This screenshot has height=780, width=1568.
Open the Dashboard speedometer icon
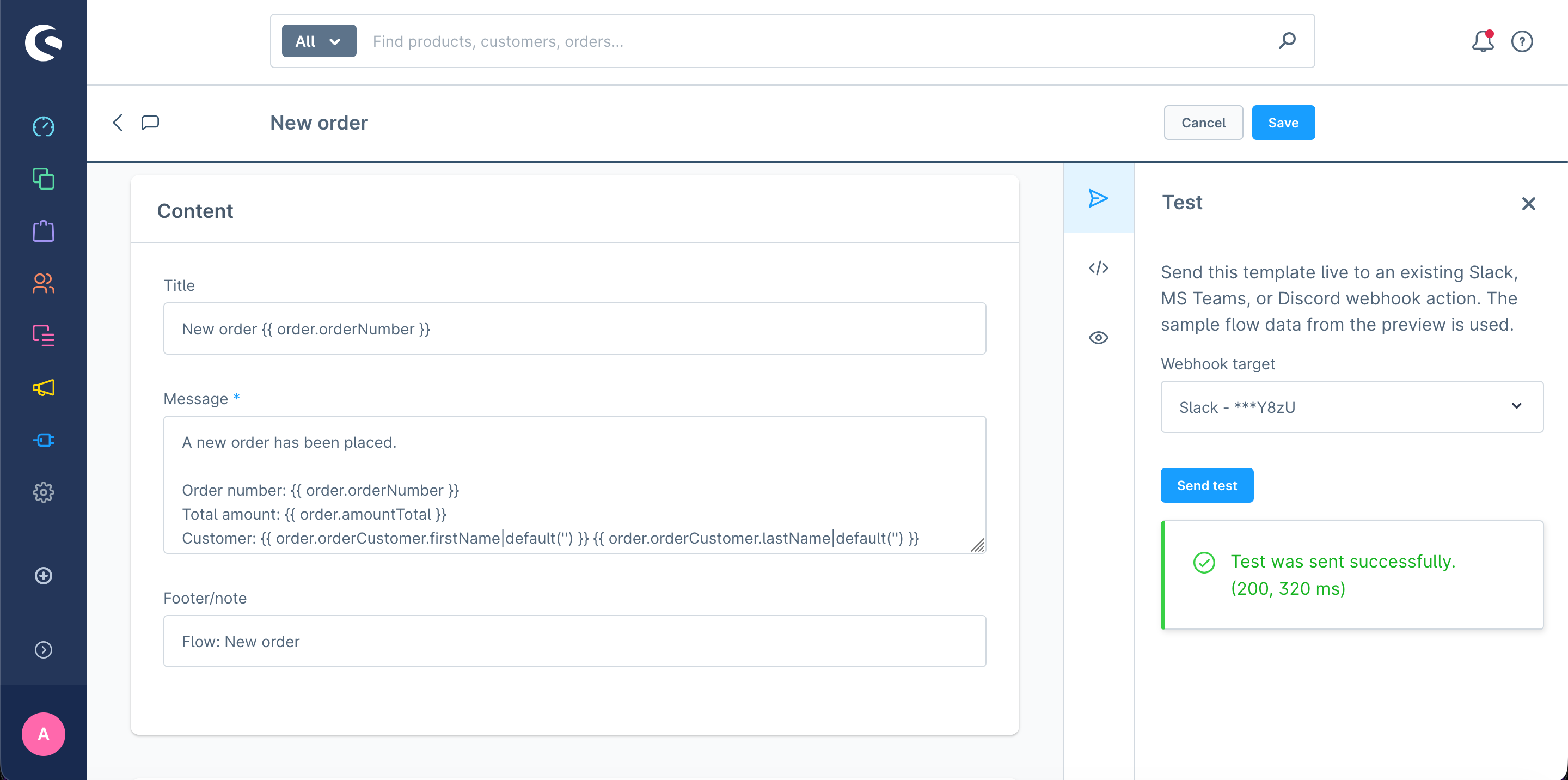click(x=43, y=127)
